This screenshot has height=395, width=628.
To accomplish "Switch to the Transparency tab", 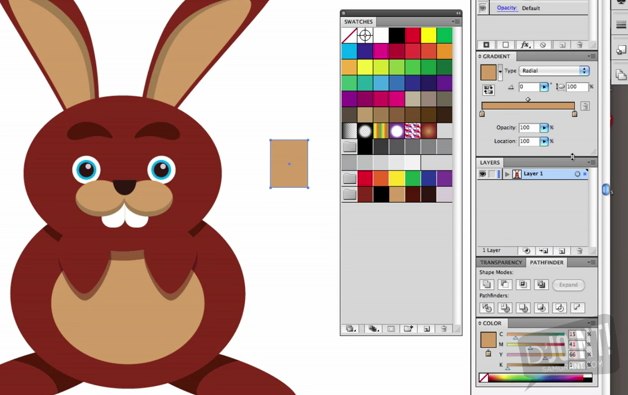I will (501, 262).
